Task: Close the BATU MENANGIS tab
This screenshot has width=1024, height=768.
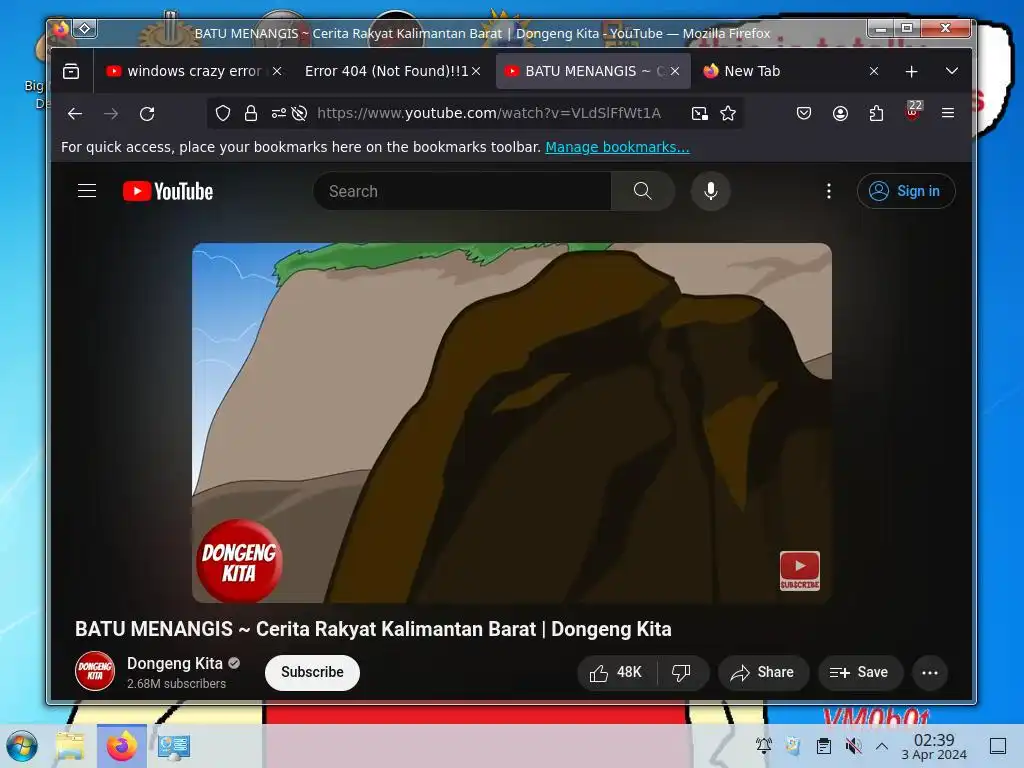Action: (x=675, y=71)
